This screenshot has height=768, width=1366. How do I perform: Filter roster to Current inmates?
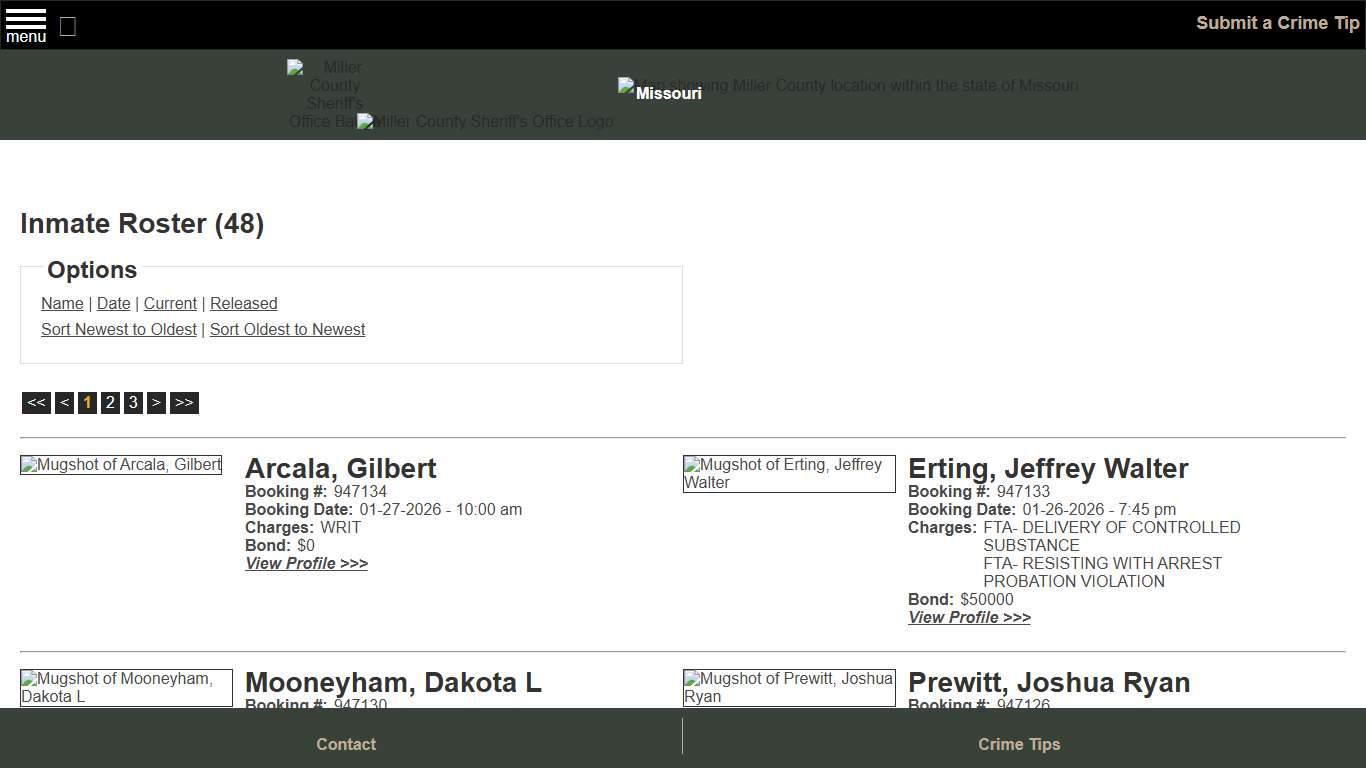(x=170, y=303)
